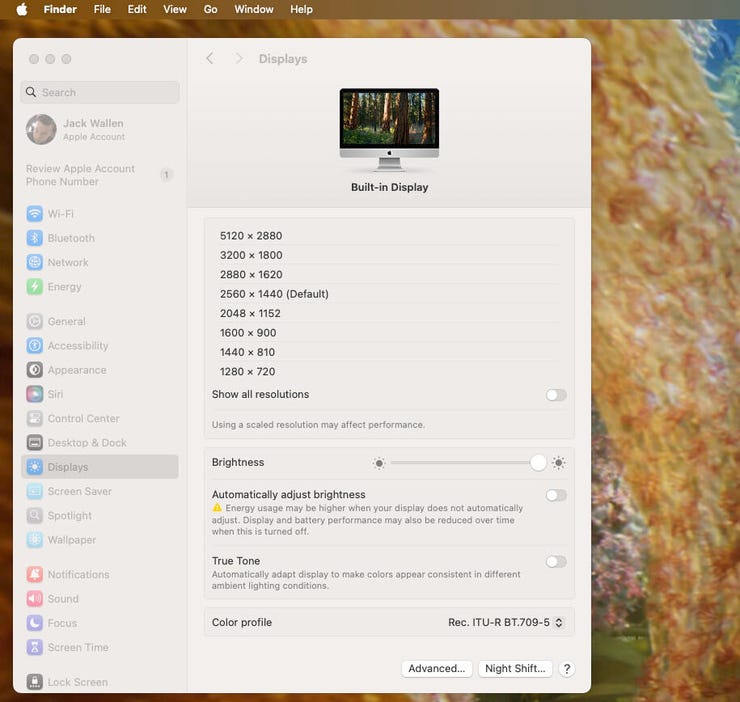Click the Advanced... button
The width and height of the screenshot is (740, 702).
point(437,668)
